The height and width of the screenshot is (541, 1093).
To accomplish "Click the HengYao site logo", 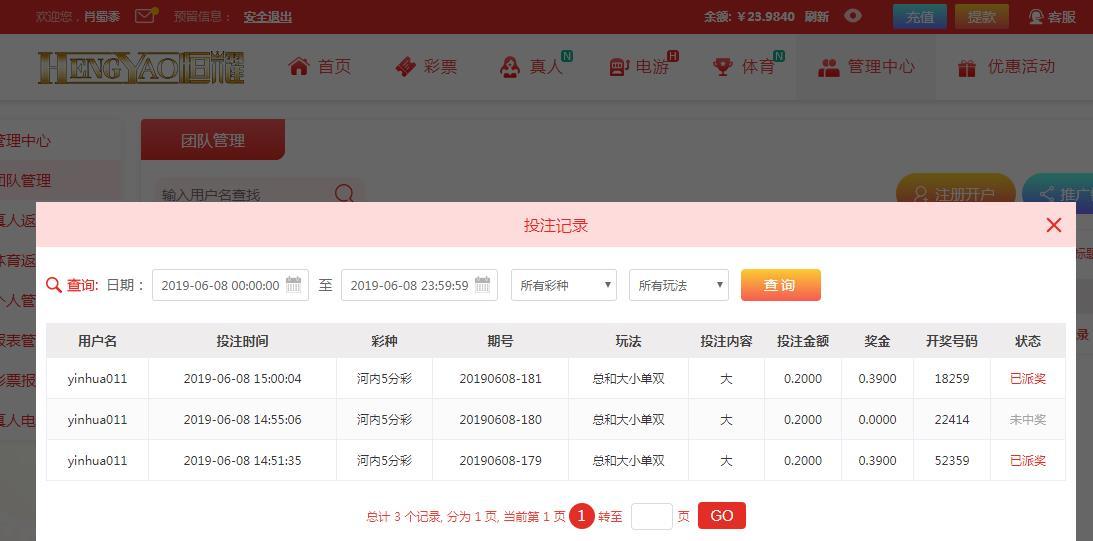I will 141,67.
